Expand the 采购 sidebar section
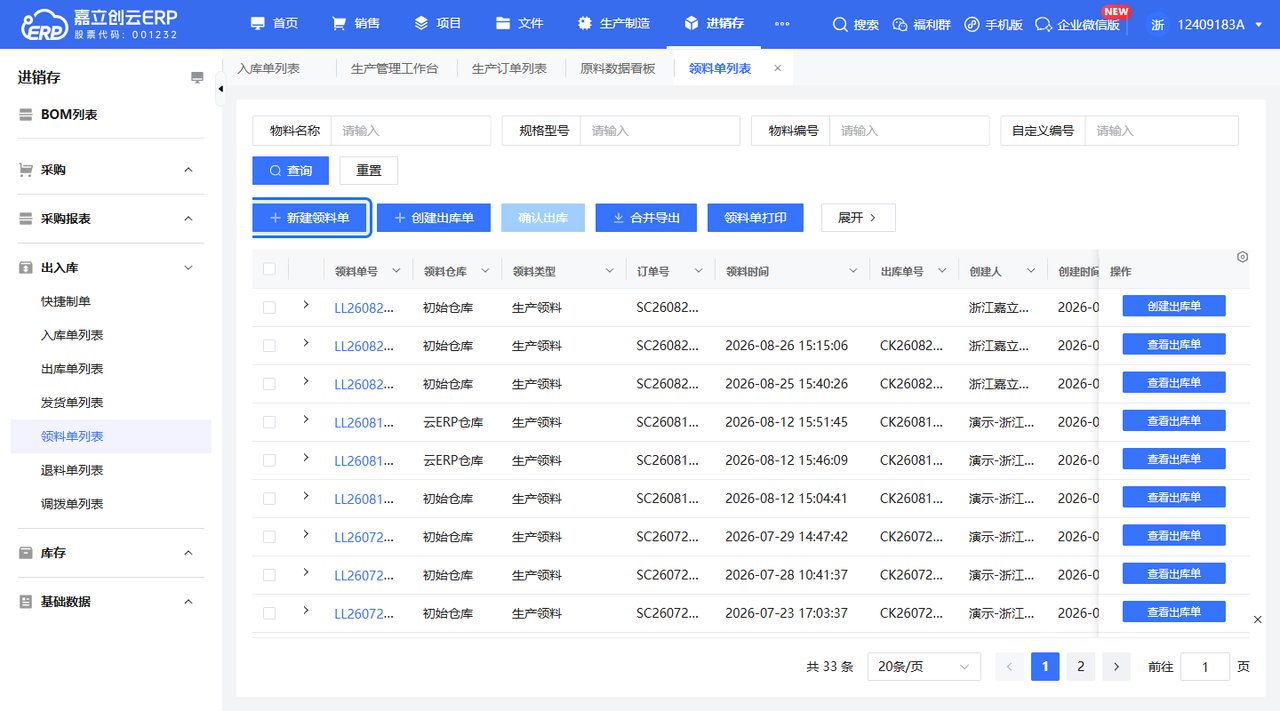 pyautogui.click(x=188, y=170)
